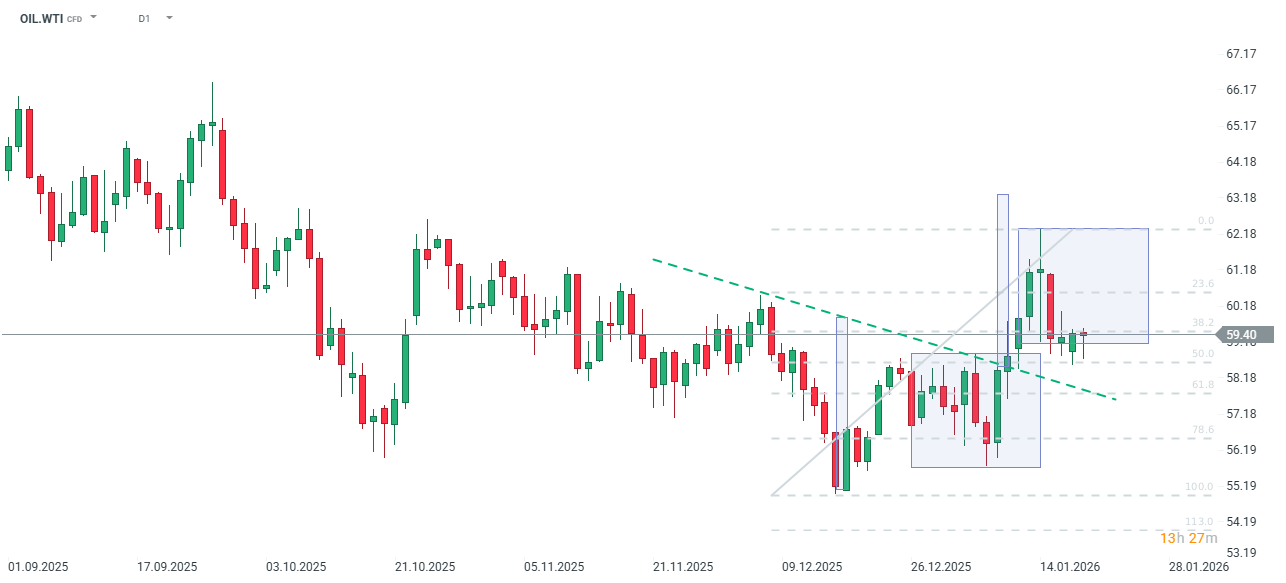Click the 38.2 Fibonacci level label
1286x583 pixels.
(x=1203, y=322)
